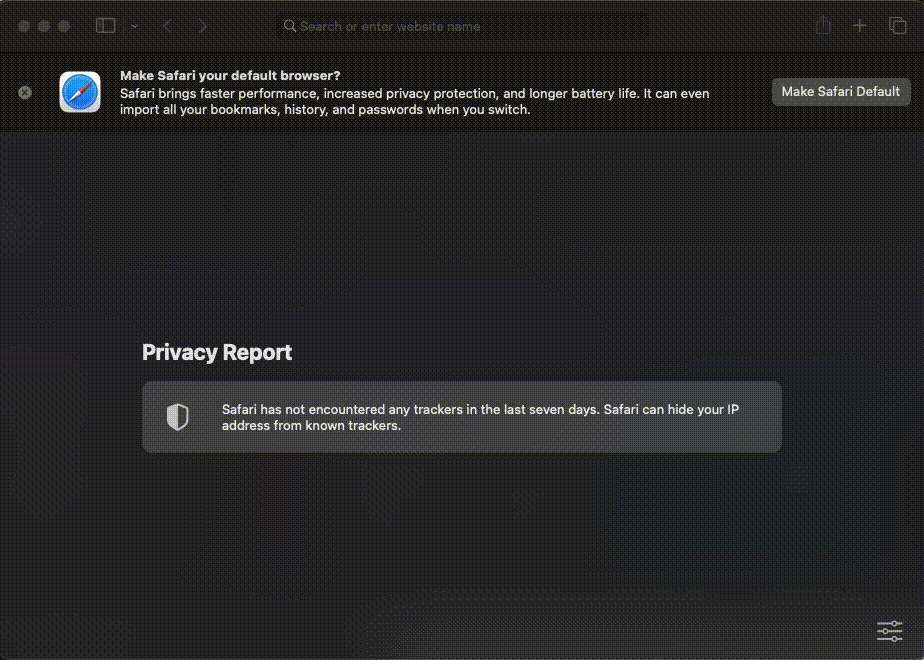Click the Safari compass icon in banner

pyautogui.click(x=80, y=92)
